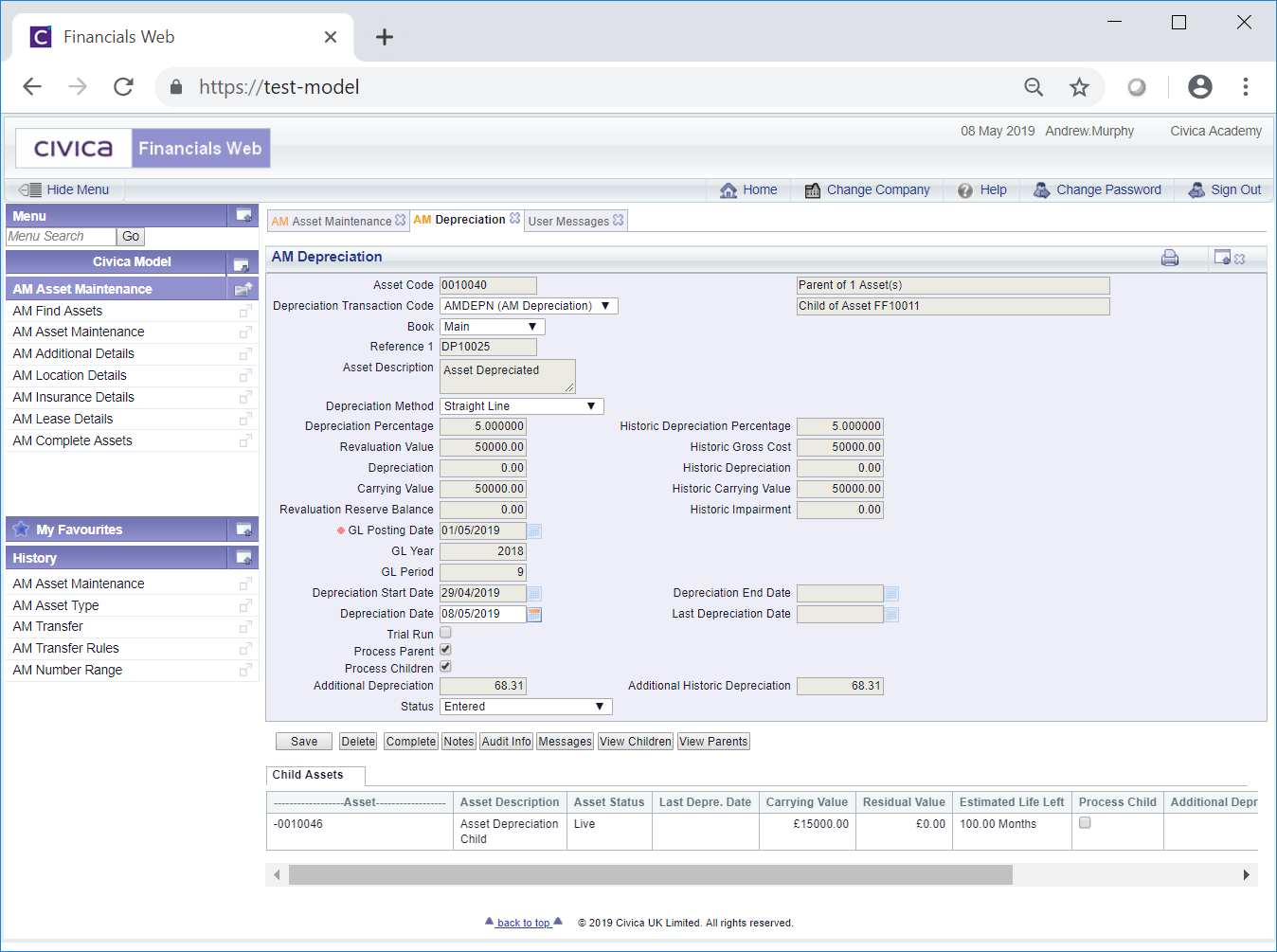Open AM Find Assets in new window icon
Viewport: 1277px width, 952px height.
[245, 312]
